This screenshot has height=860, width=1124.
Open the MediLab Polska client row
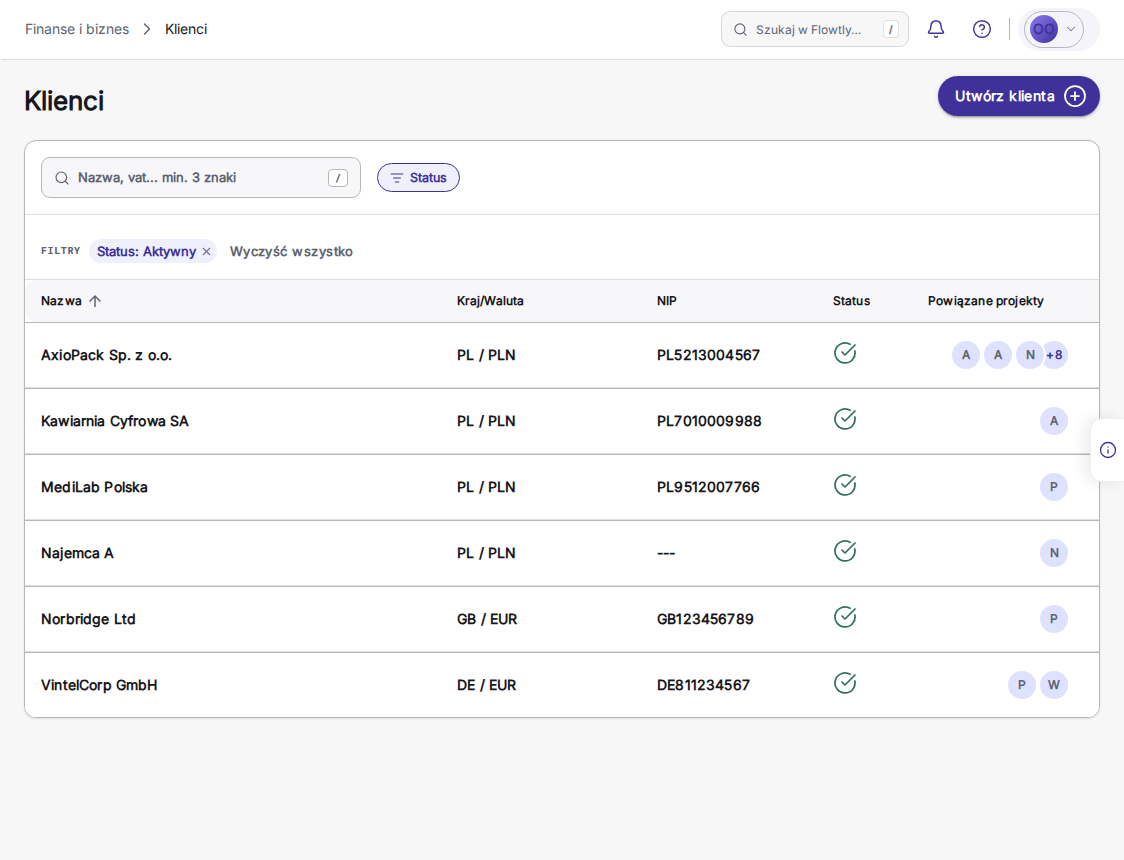562,487
